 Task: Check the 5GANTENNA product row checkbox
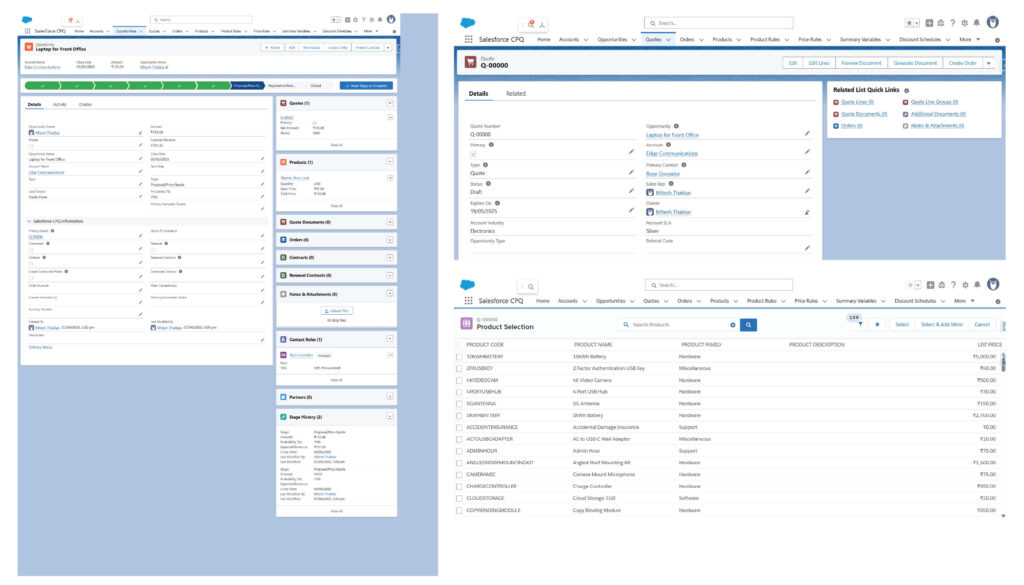[x=459, y=404]
